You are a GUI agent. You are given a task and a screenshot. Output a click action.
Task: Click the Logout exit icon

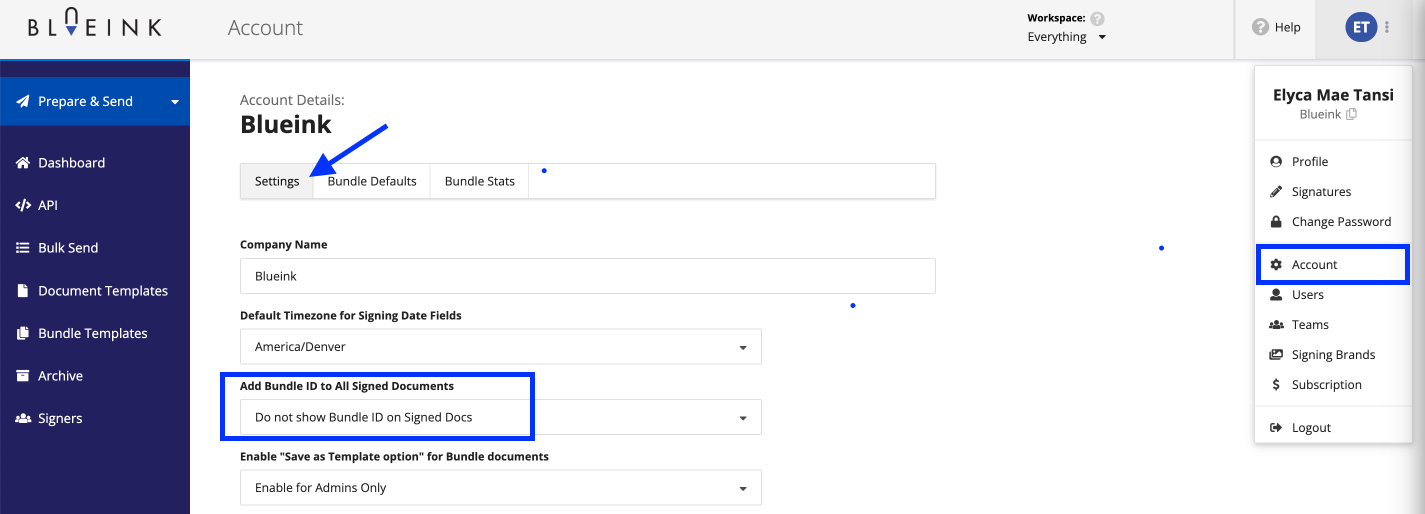click(x=1276, y=427)
